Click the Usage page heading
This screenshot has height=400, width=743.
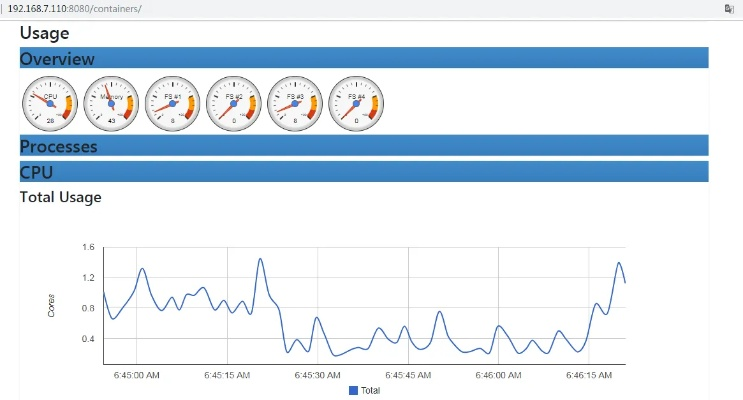pos(45,33)
